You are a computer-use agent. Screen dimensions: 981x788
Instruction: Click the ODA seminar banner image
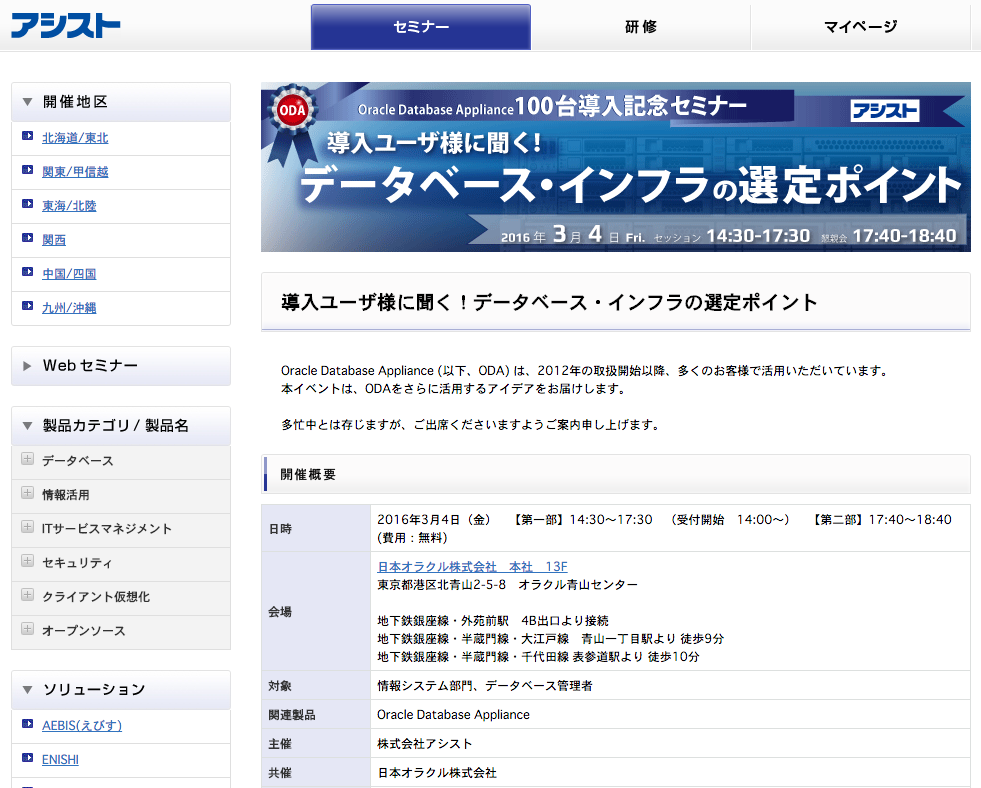pos(616,167)
